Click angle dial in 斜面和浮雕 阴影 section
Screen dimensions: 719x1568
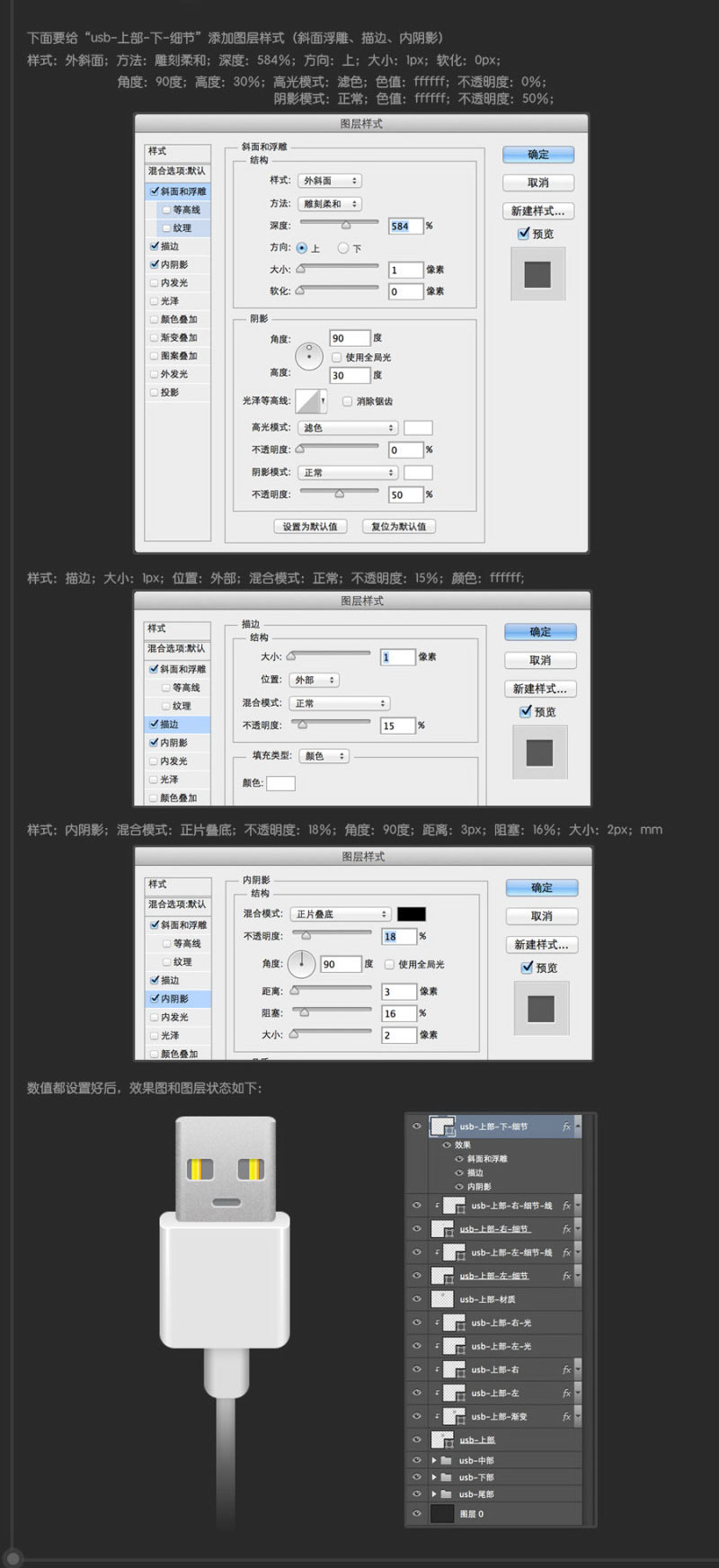pos(309,356)
